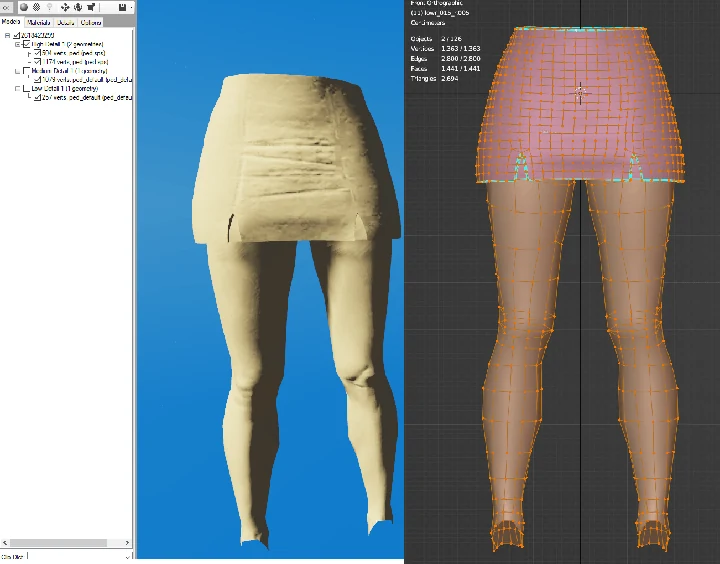Select the Medium Detail (1 geometry) row
This screenshot has width=720, height=564.
point(69,71)
